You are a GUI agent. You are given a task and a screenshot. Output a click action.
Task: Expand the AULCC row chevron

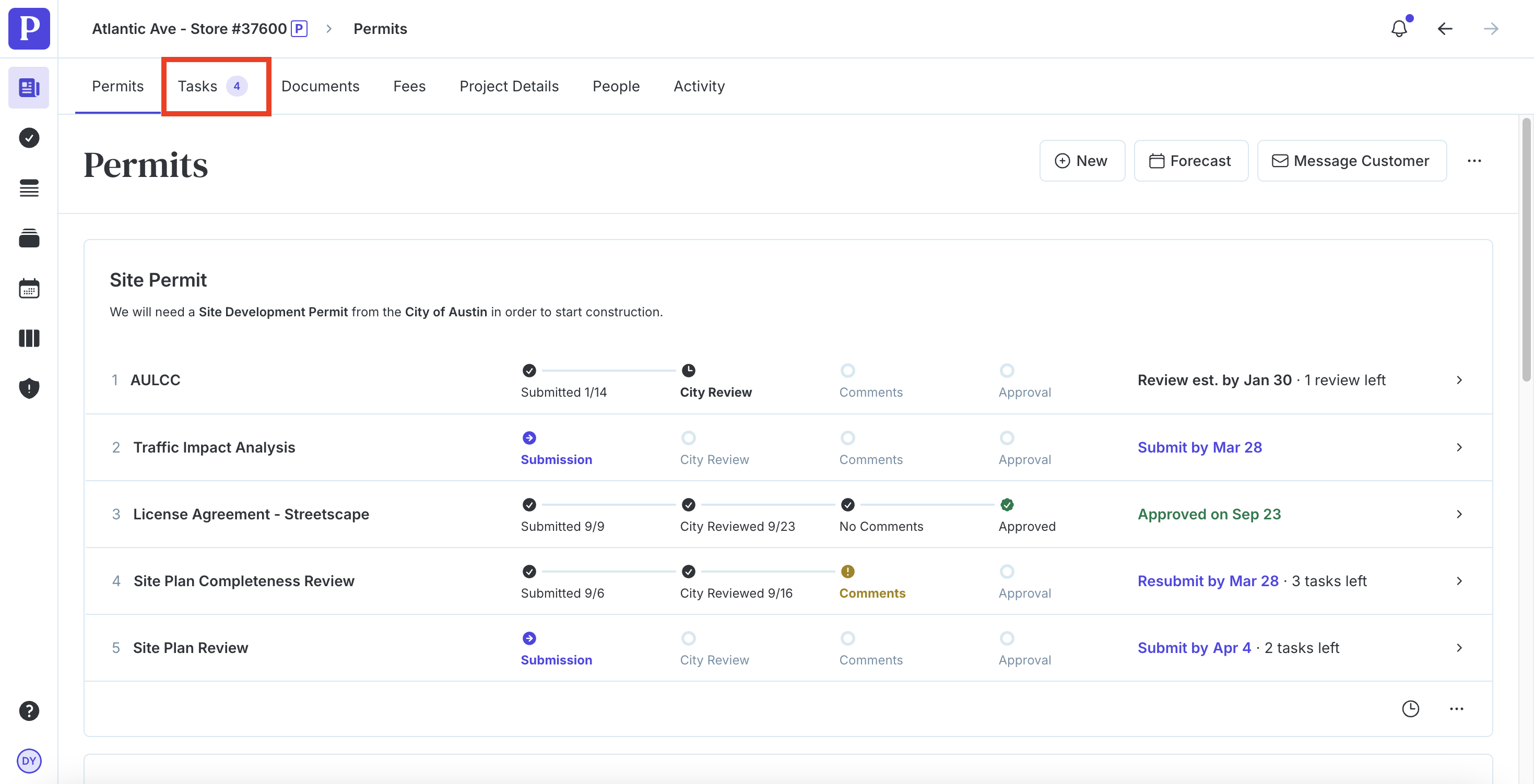coord(1459,380)
